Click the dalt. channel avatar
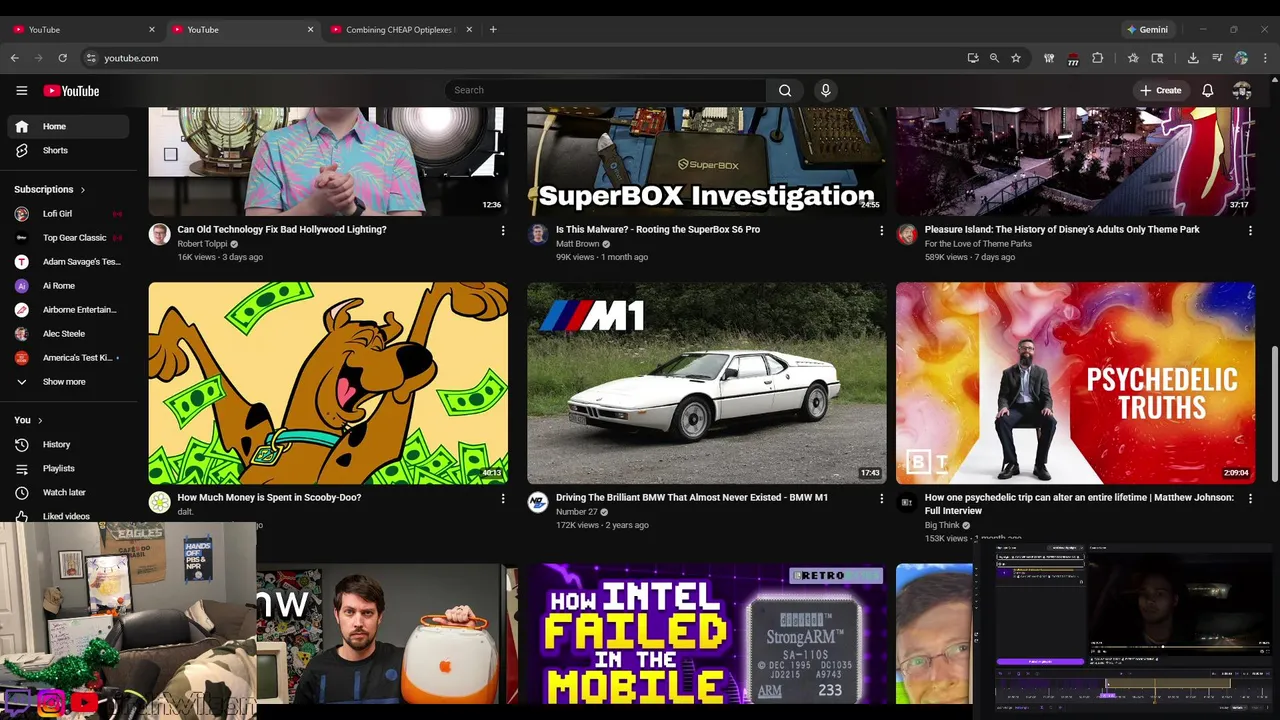 click(x=159, y=502)
